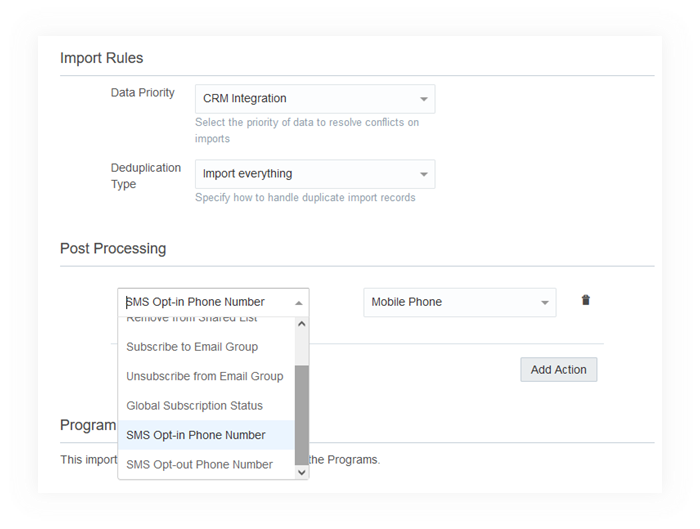Select the partially hidden Remove from Shared List option

[x=192, y=320]
